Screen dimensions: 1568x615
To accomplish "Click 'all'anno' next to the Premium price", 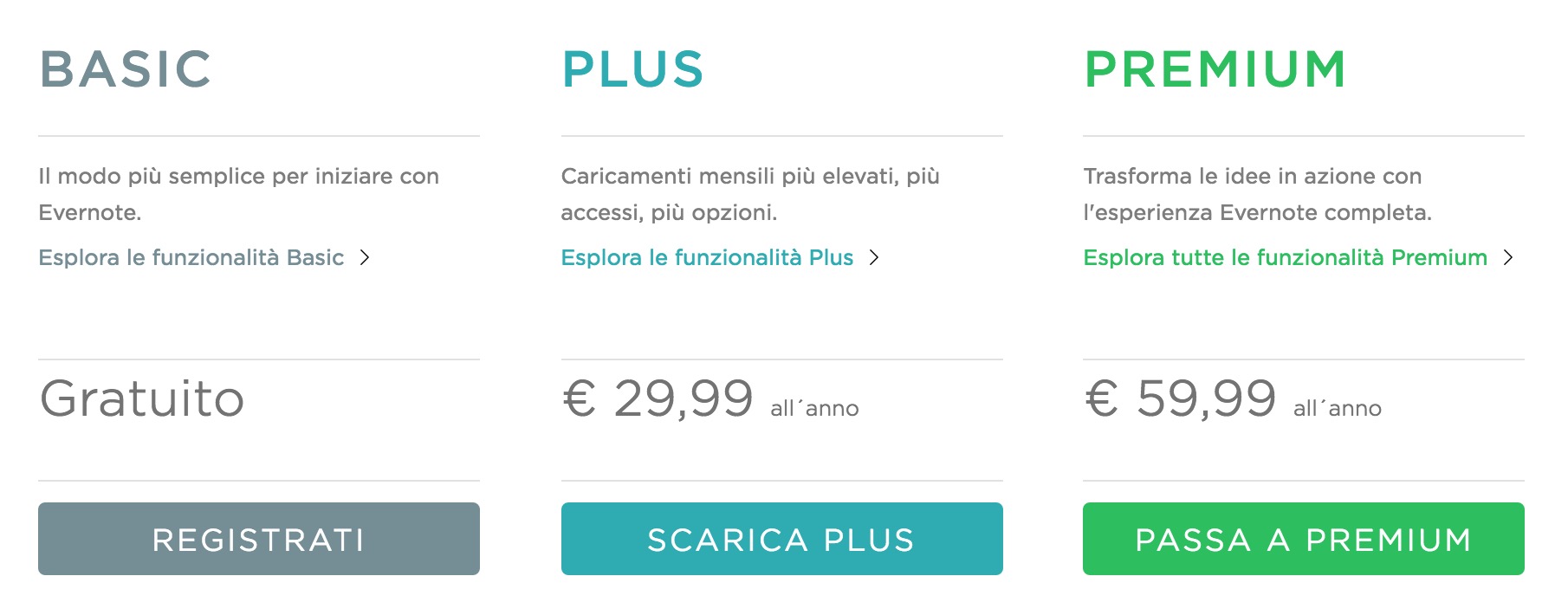I will (x=1337, y=409).
